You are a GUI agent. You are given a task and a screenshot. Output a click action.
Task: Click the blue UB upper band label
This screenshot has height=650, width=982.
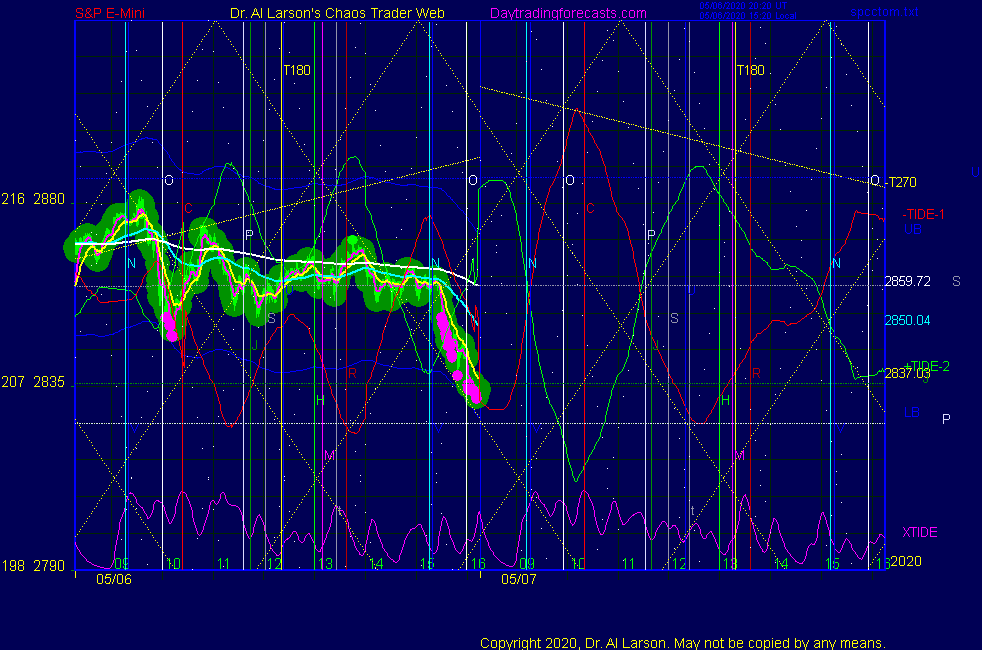tap(912, 229)
